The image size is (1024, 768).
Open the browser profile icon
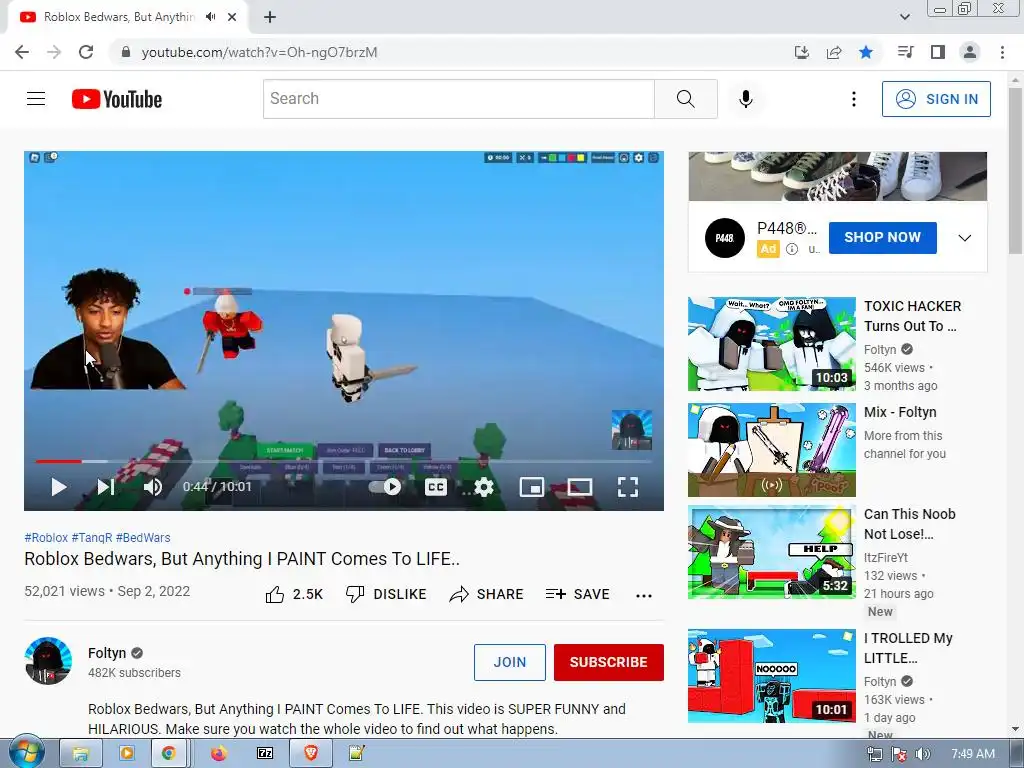pyautogui.click(x=970, y=52)
